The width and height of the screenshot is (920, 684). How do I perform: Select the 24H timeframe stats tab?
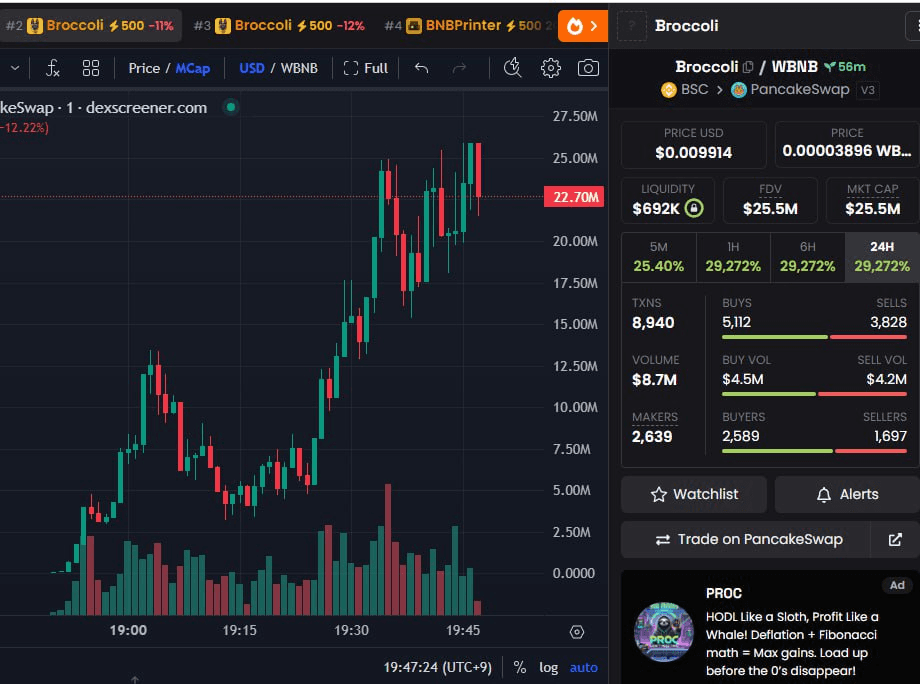pos(882,257)
